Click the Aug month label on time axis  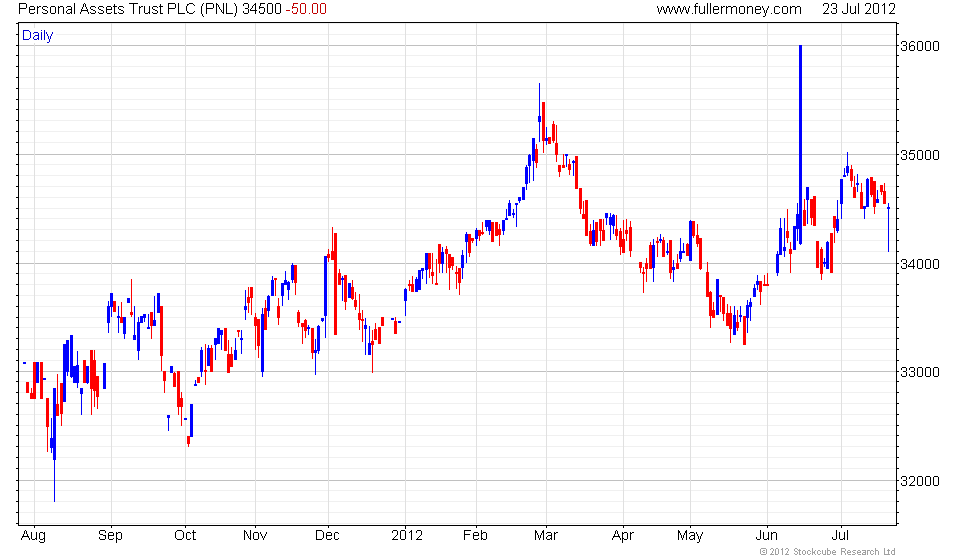click(33, 536)
